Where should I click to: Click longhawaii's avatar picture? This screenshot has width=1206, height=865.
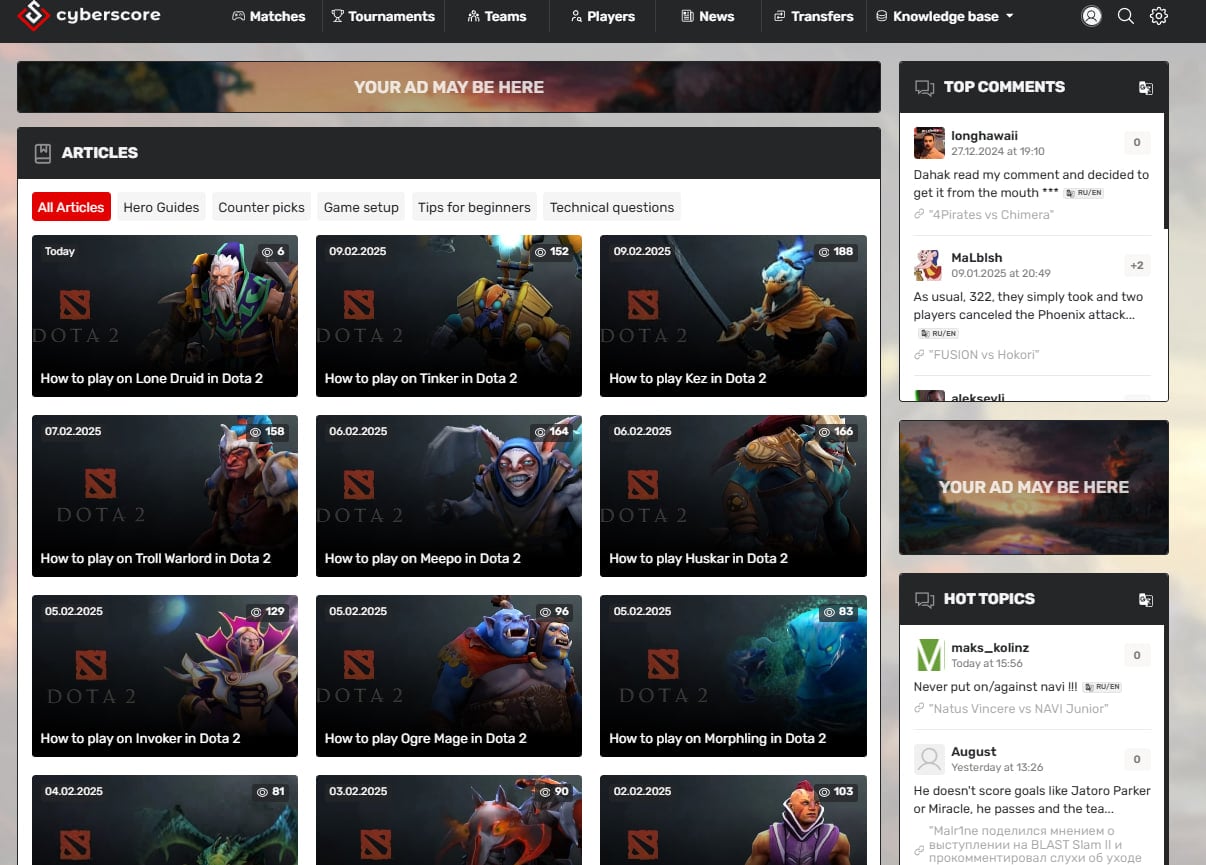[929, 143]
